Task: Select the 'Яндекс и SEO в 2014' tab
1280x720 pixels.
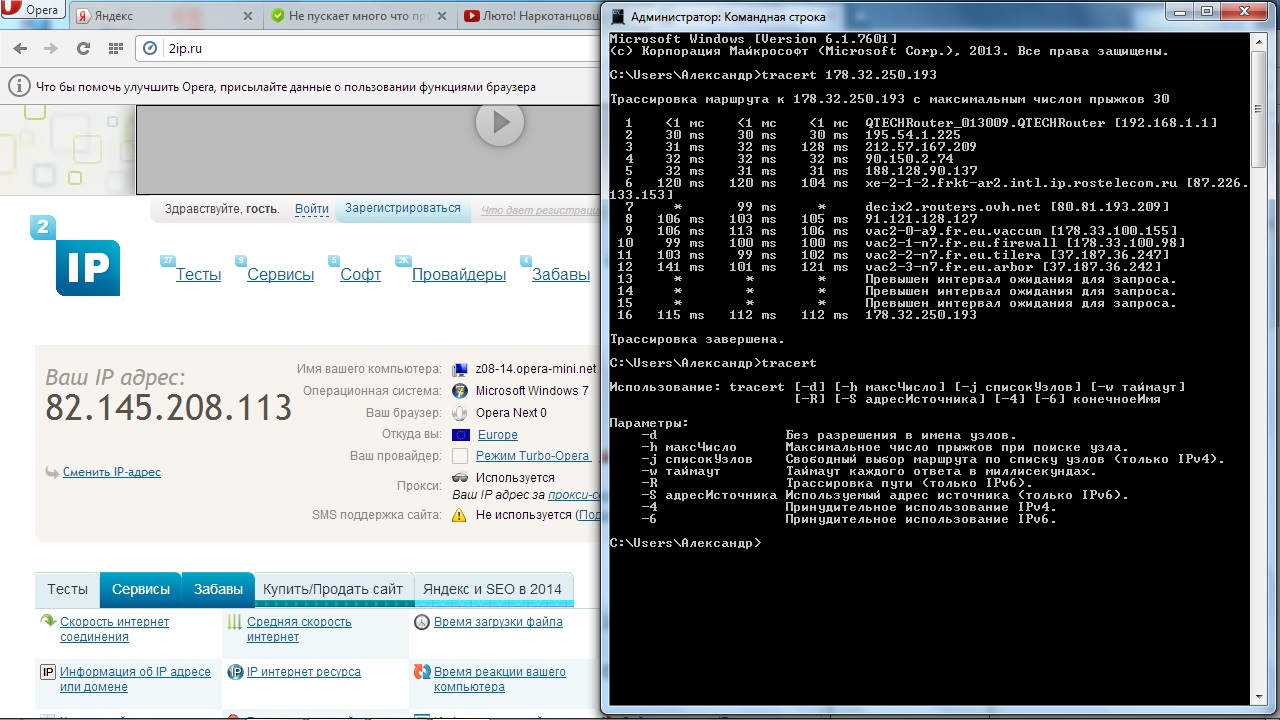Action: pyautogui.click(x=493, y=589)
